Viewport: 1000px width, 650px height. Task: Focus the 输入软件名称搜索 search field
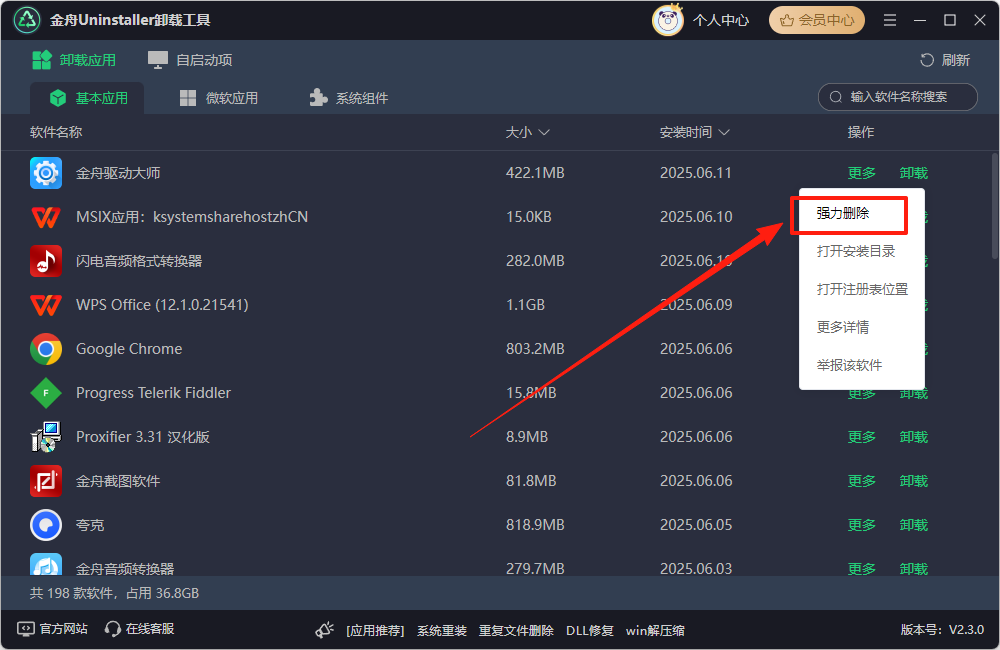(x=897, y=97)
